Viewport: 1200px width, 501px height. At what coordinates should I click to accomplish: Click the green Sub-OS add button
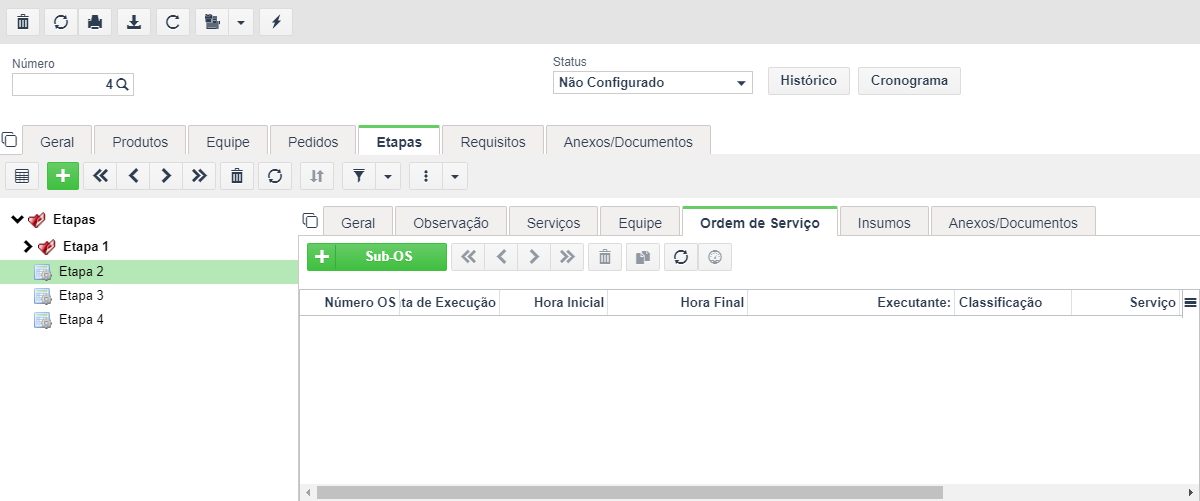[x=377, y=257]
